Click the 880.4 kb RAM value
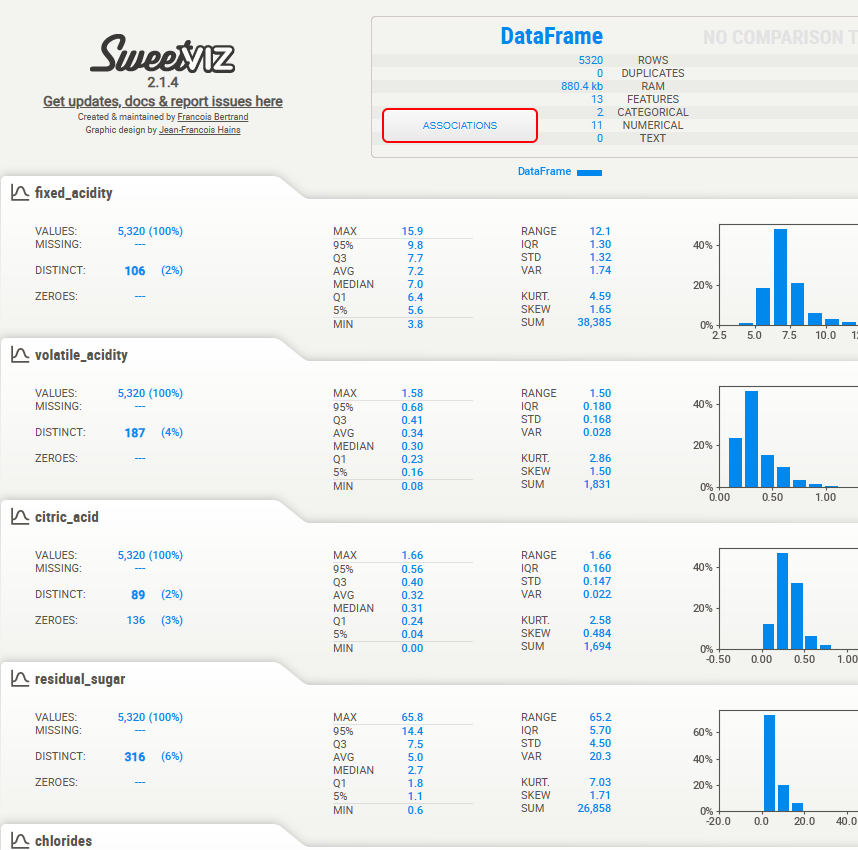This screenshot has width=858, height=850. pyautogui.click(x=582, y=86)
